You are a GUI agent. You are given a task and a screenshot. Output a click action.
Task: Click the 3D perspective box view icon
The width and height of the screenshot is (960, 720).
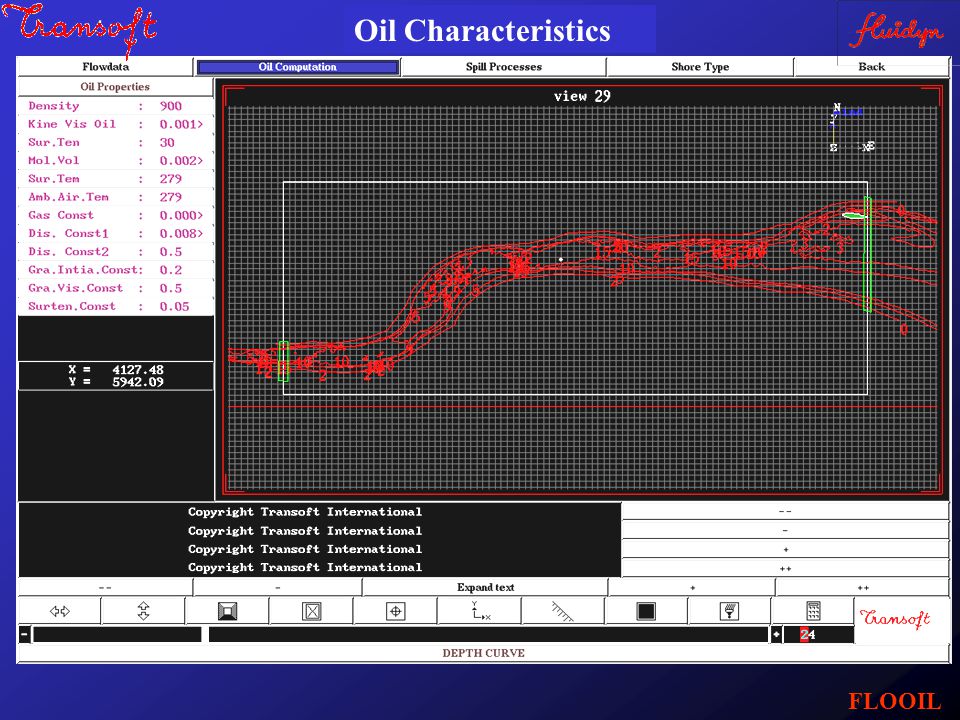click(x=228, y=611)
